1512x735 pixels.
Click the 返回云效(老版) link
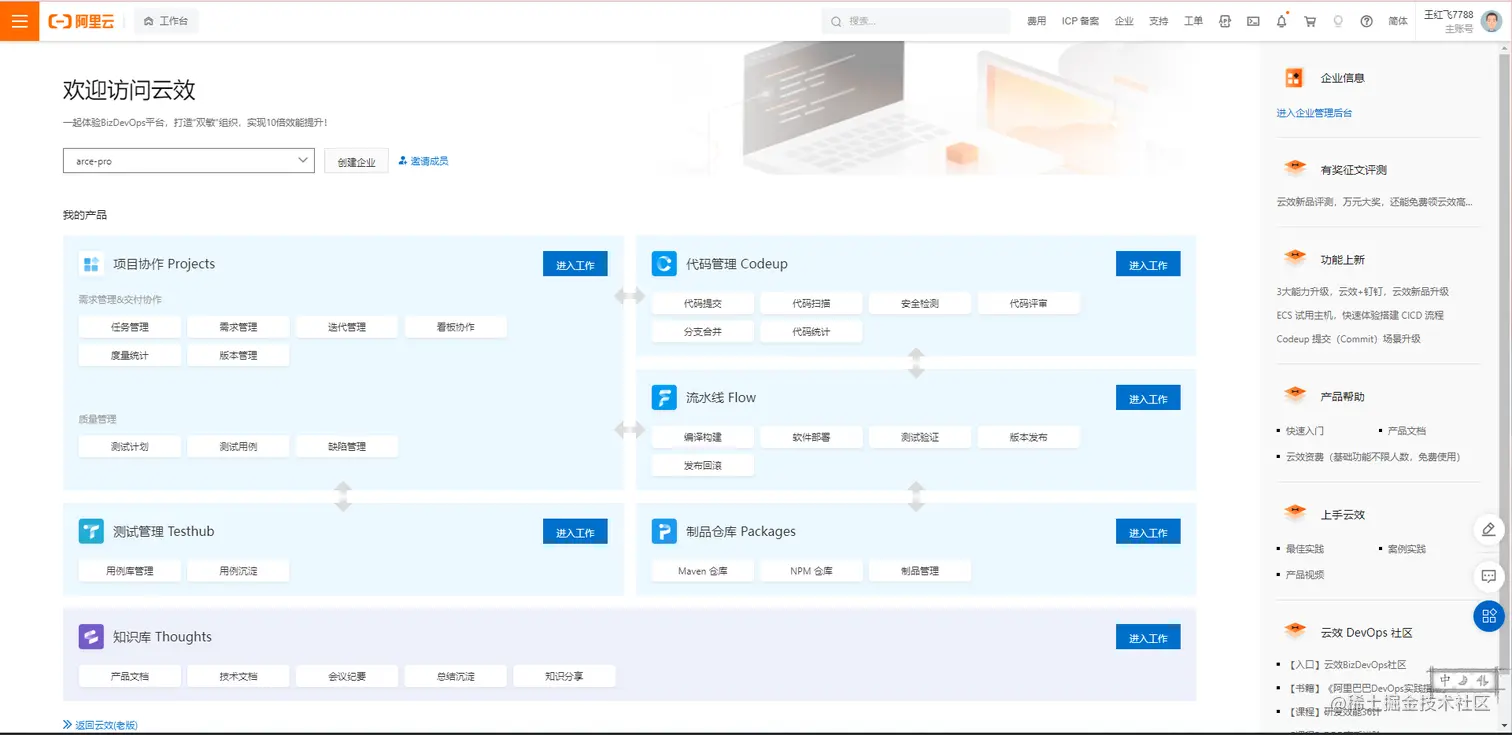100,725
